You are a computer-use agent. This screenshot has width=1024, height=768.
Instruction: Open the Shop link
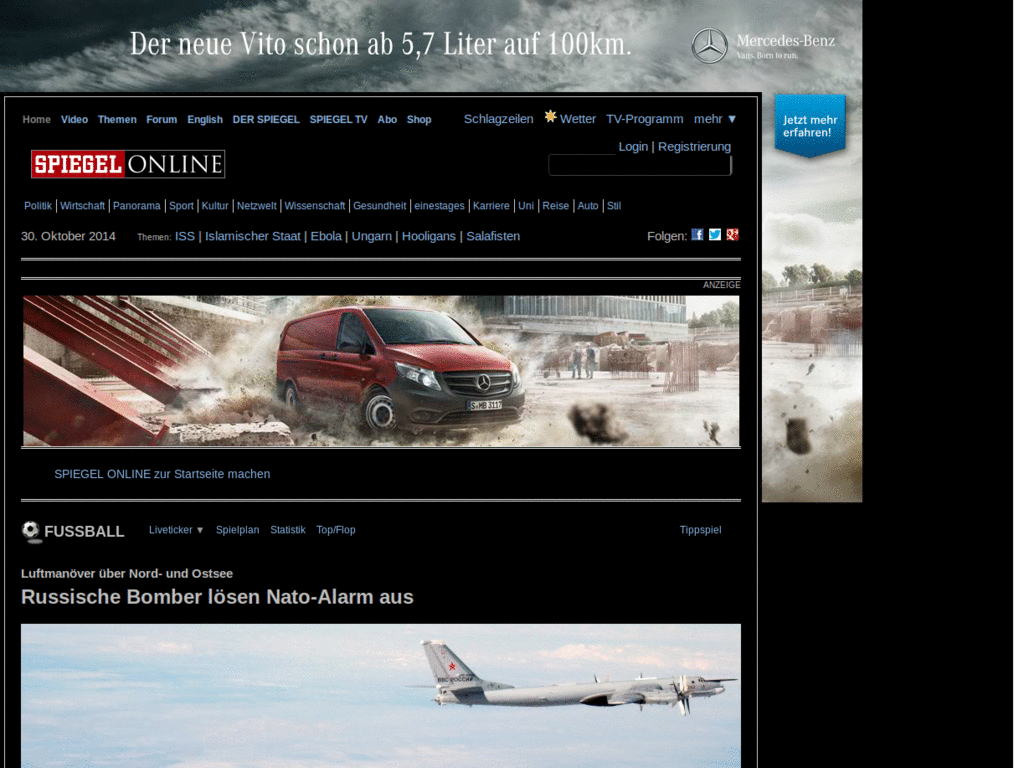(x=419, y=120)
